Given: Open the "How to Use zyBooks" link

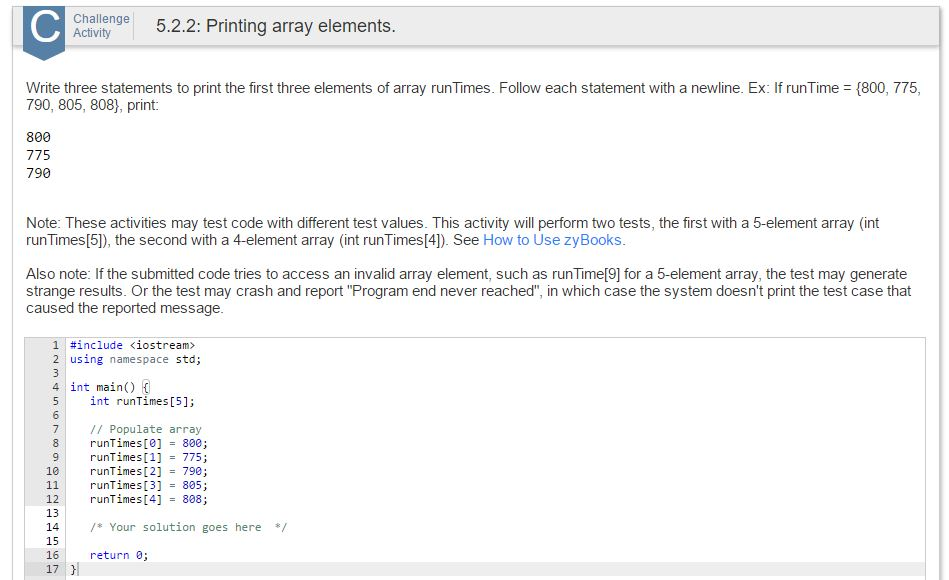Looking at the screenshot, I should [x=554, y=240].
